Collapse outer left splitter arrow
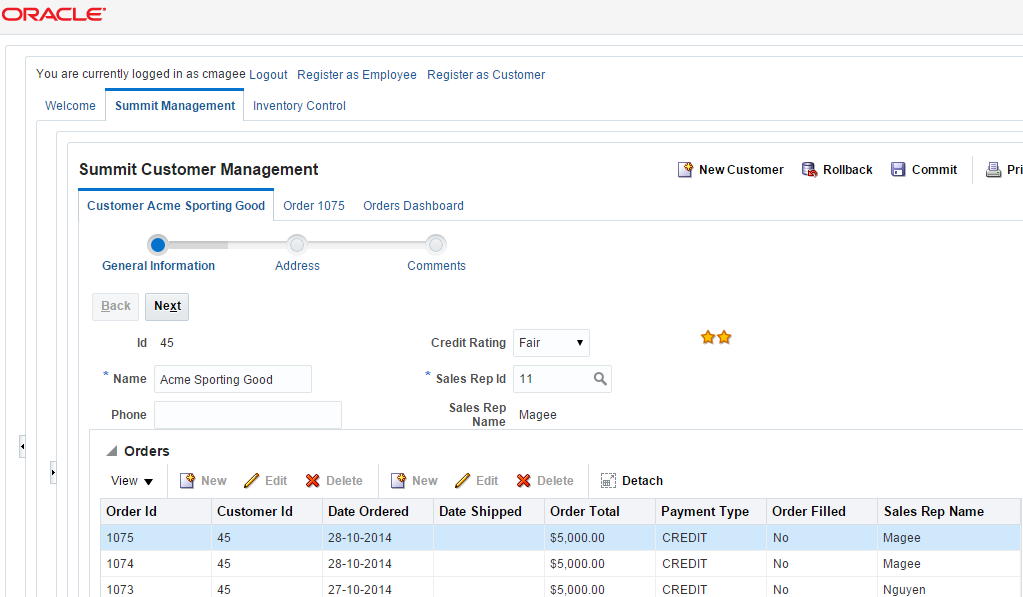Screen dimensions: 1023x597 [x=22, y=447]
